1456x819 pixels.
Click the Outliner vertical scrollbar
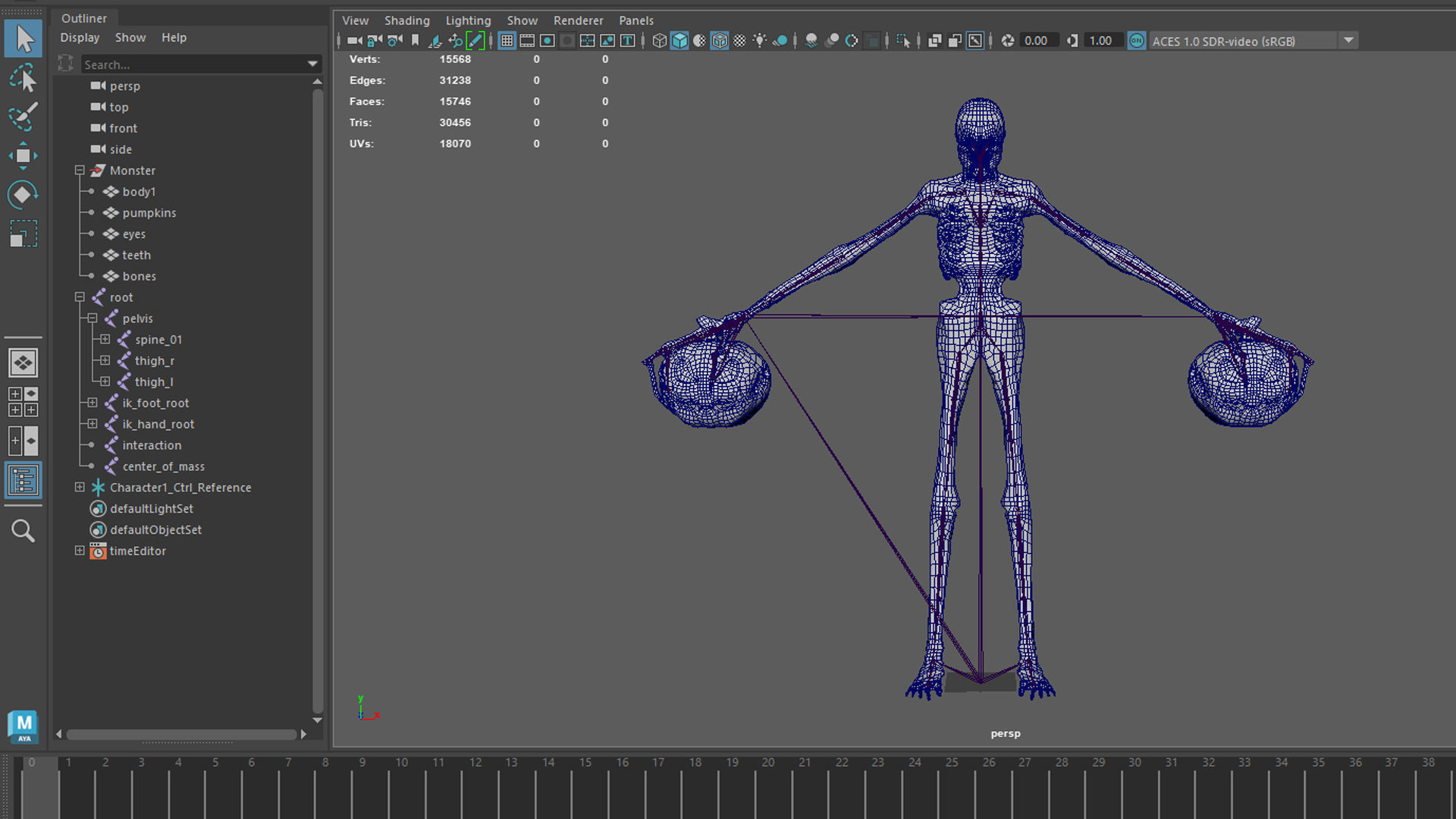pyautogui.click(x=318, y=400)
